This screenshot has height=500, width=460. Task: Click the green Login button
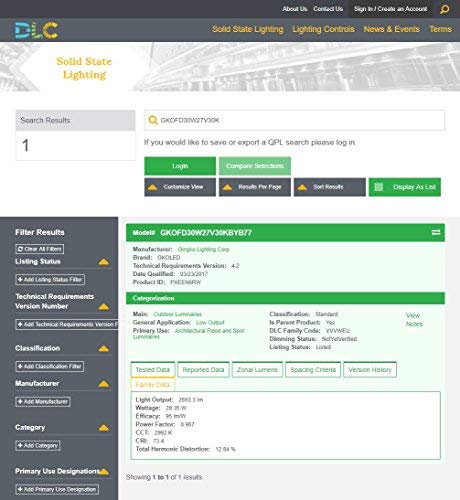tap(180, 166)
